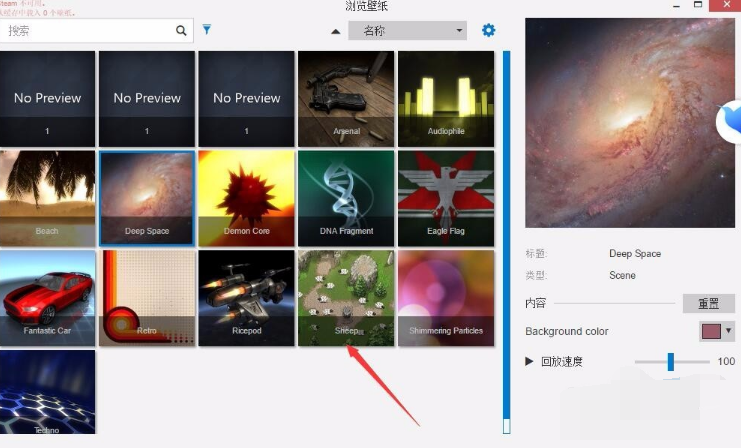Choose the Eagle Flag wallpaper thumbnail
The image size is (741, 448).
point(446,197)
